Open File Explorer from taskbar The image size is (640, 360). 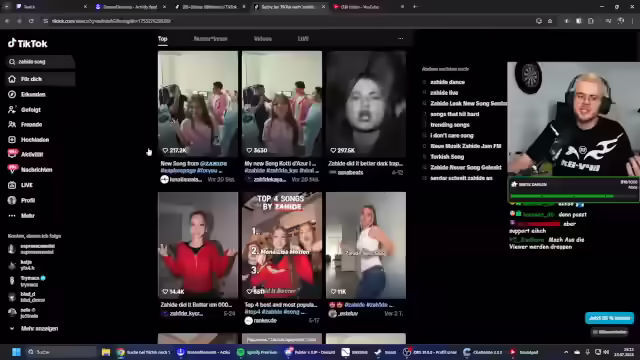(106, 352)
